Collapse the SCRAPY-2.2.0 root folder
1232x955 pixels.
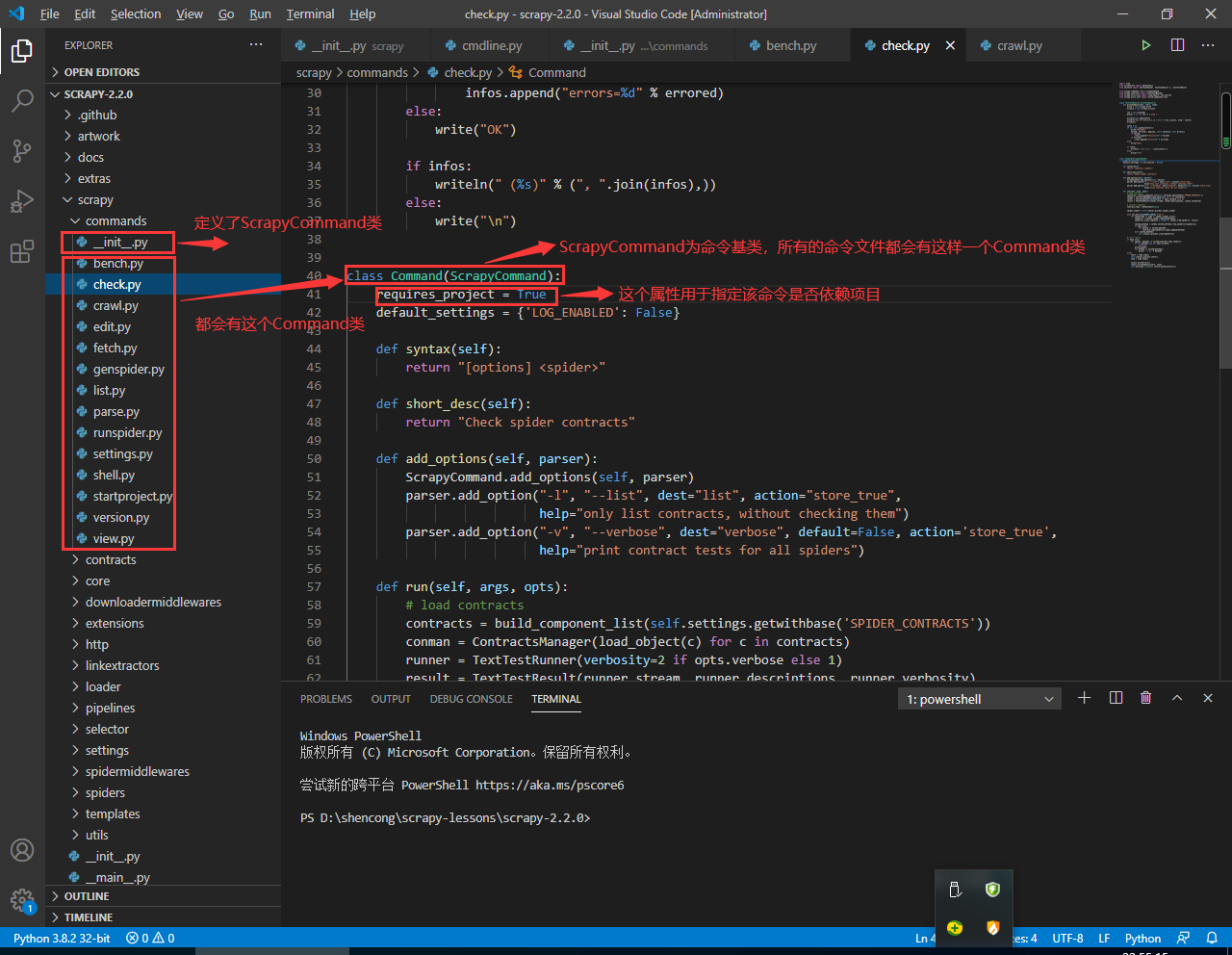click(x=163, y=93)
